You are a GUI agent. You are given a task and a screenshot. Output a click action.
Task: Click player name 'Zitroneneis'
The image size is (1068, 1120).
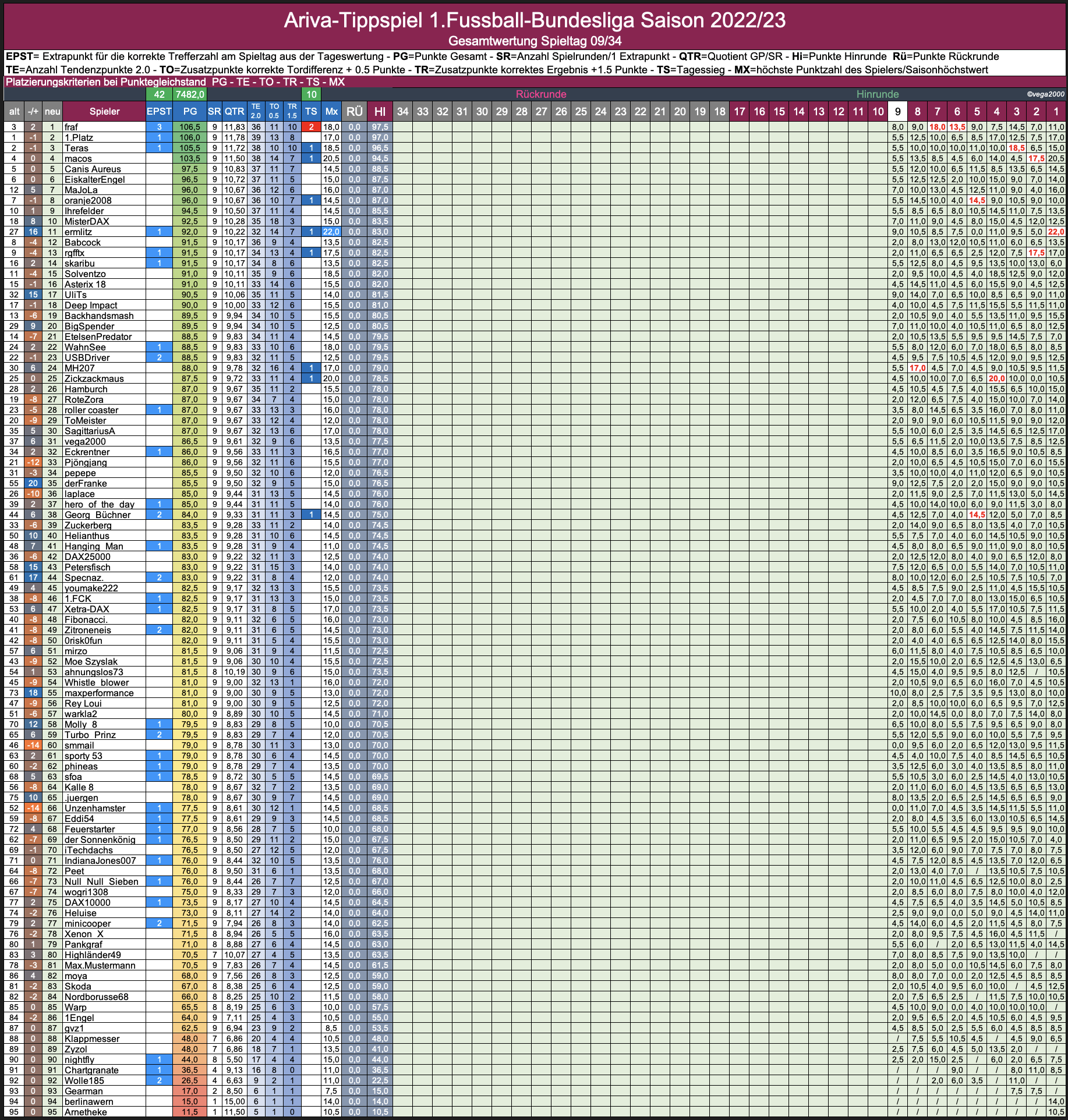click(88, 630)
